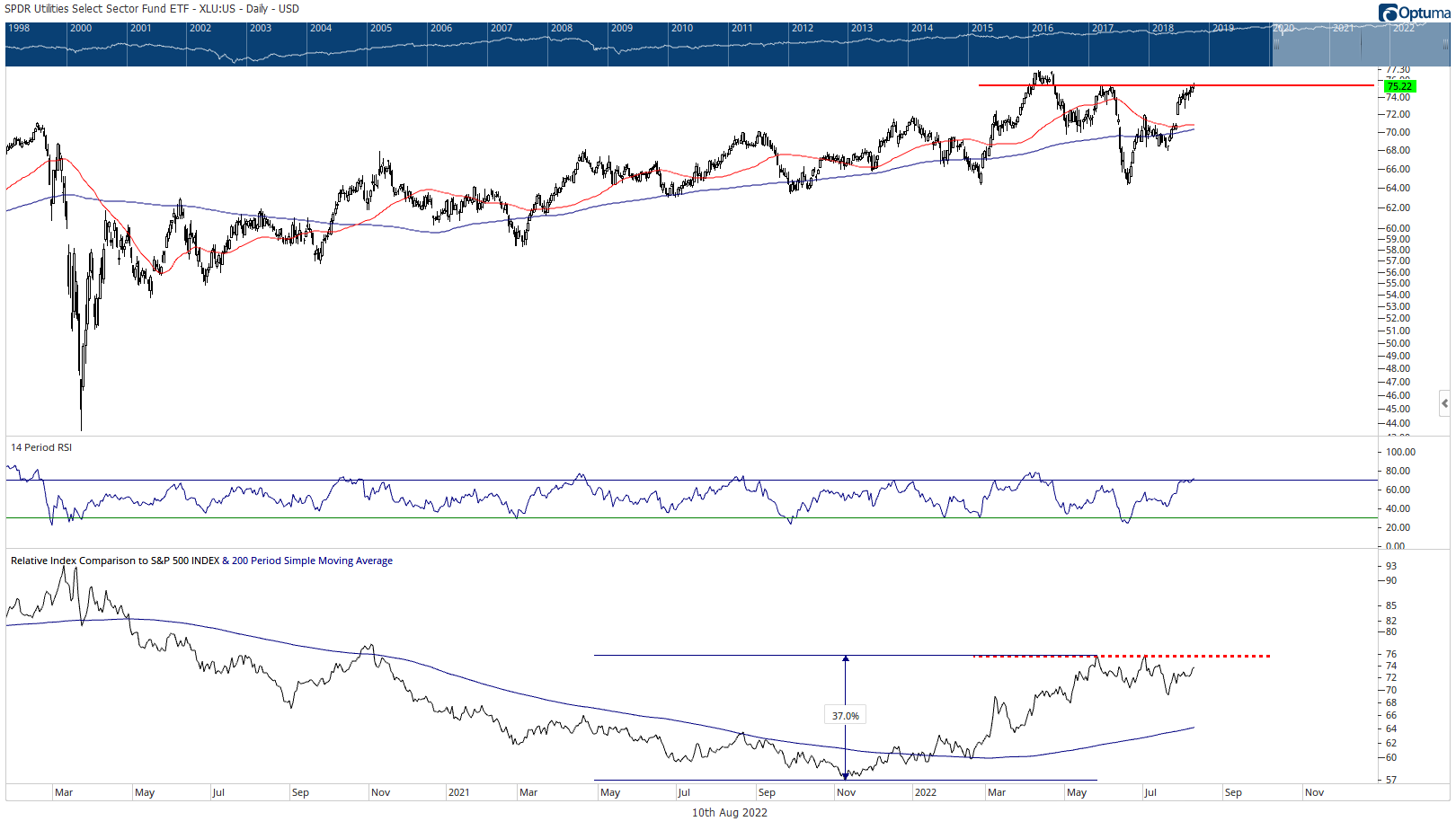Jump to 2004 in the overview timeline
1456x830 pixels.
pos(322,29)
